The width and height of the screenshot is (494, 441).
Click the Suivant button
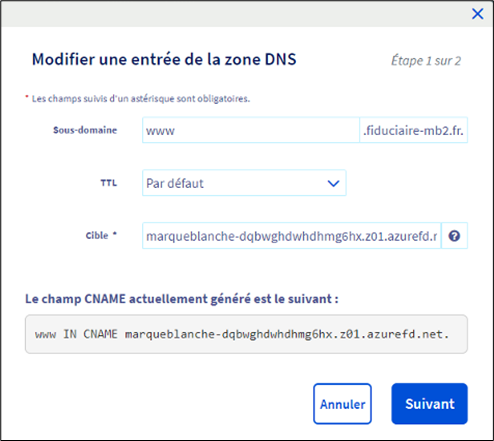429,404
